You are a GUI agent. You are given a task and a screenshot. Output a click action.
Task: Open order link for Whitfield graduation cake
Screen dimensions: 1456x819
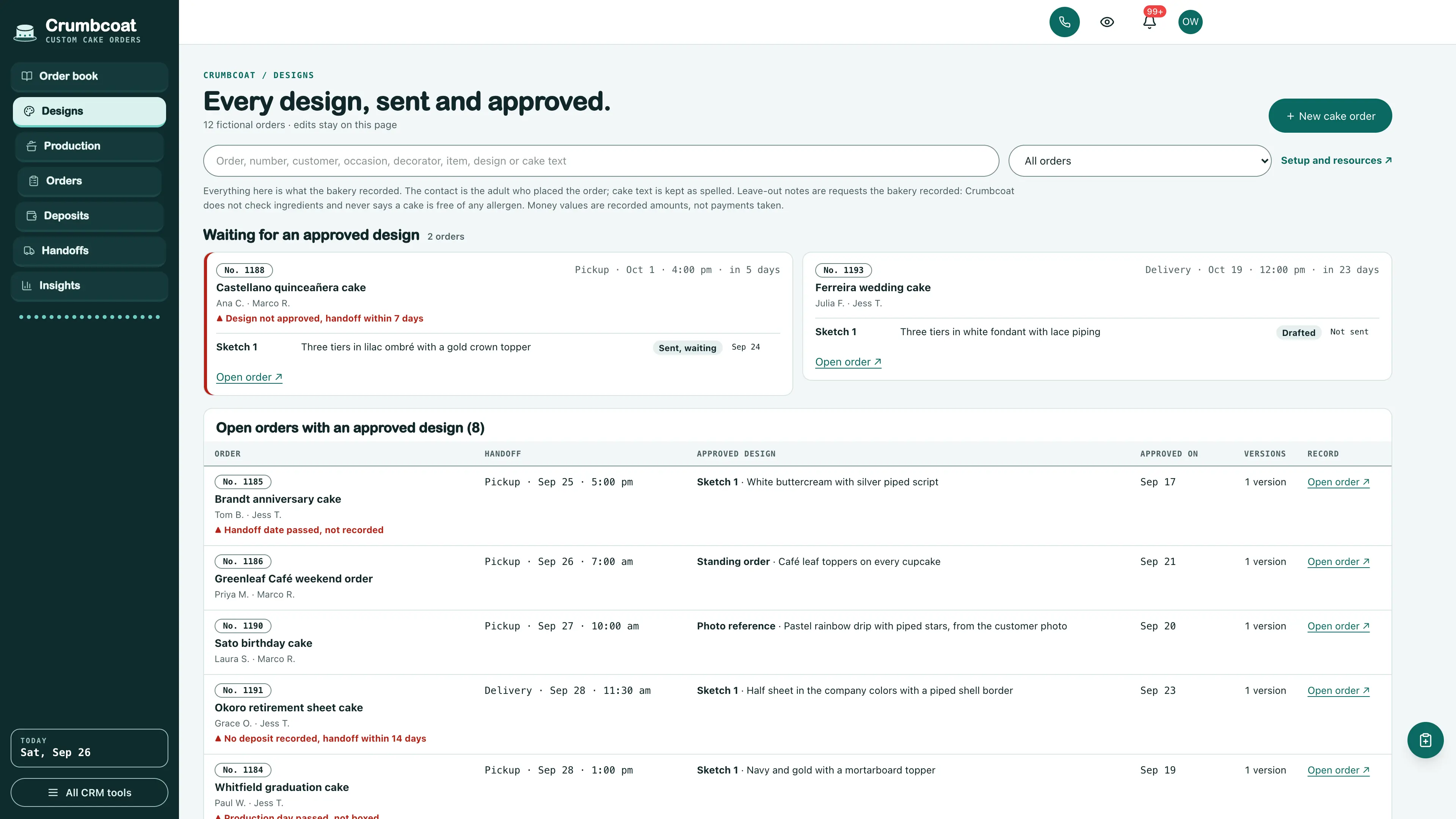pyautogui.click(x=1338, y=770)
